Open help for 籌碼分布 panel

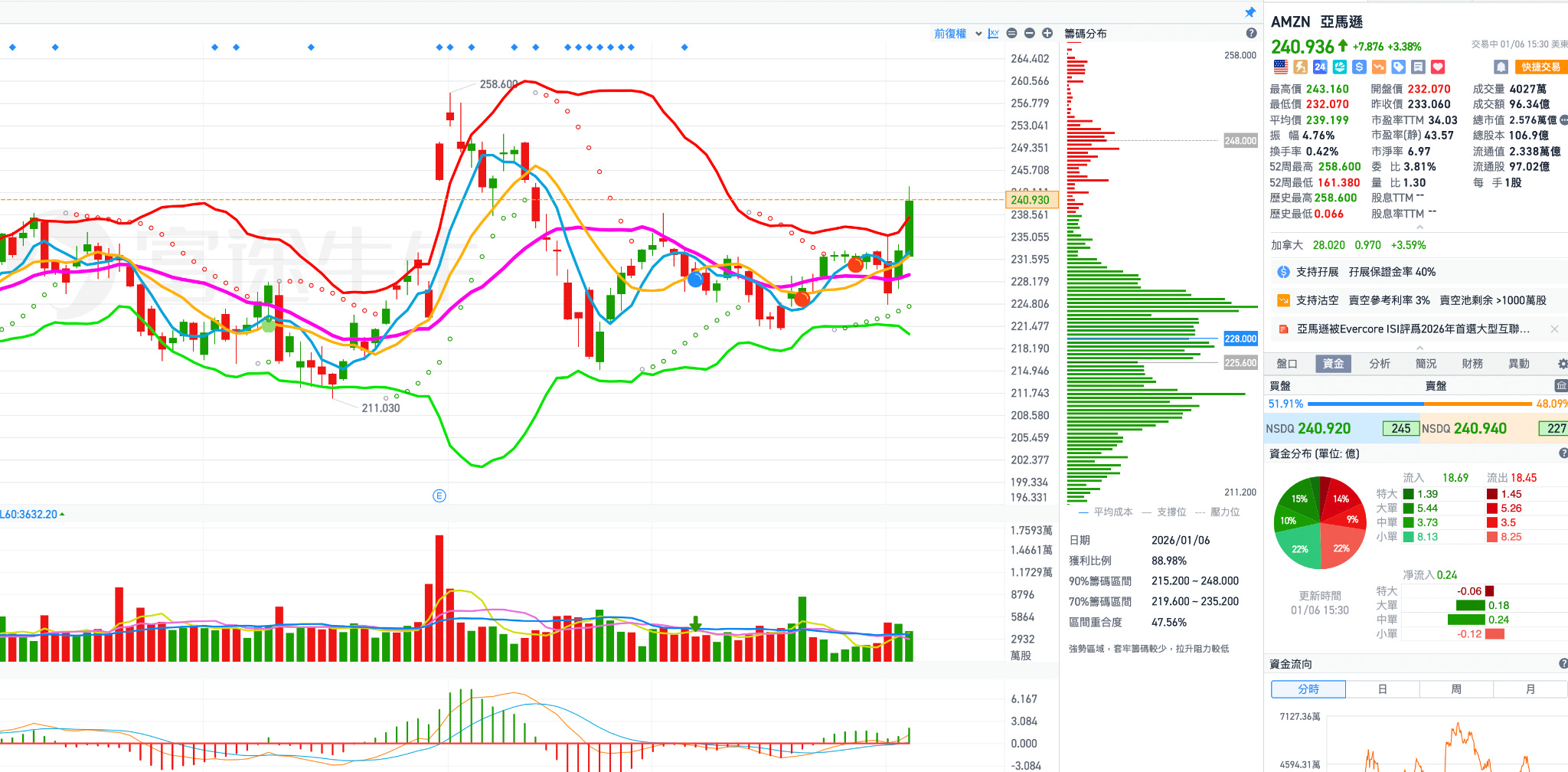point(1251,33)
